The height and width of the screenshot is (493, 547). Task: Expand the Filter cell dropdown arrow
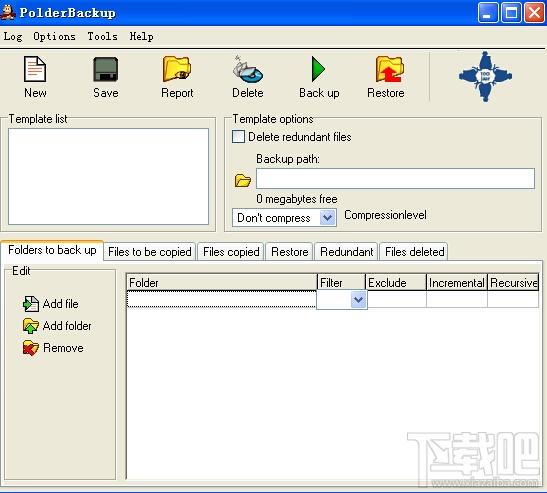click(x=359, y=300)
